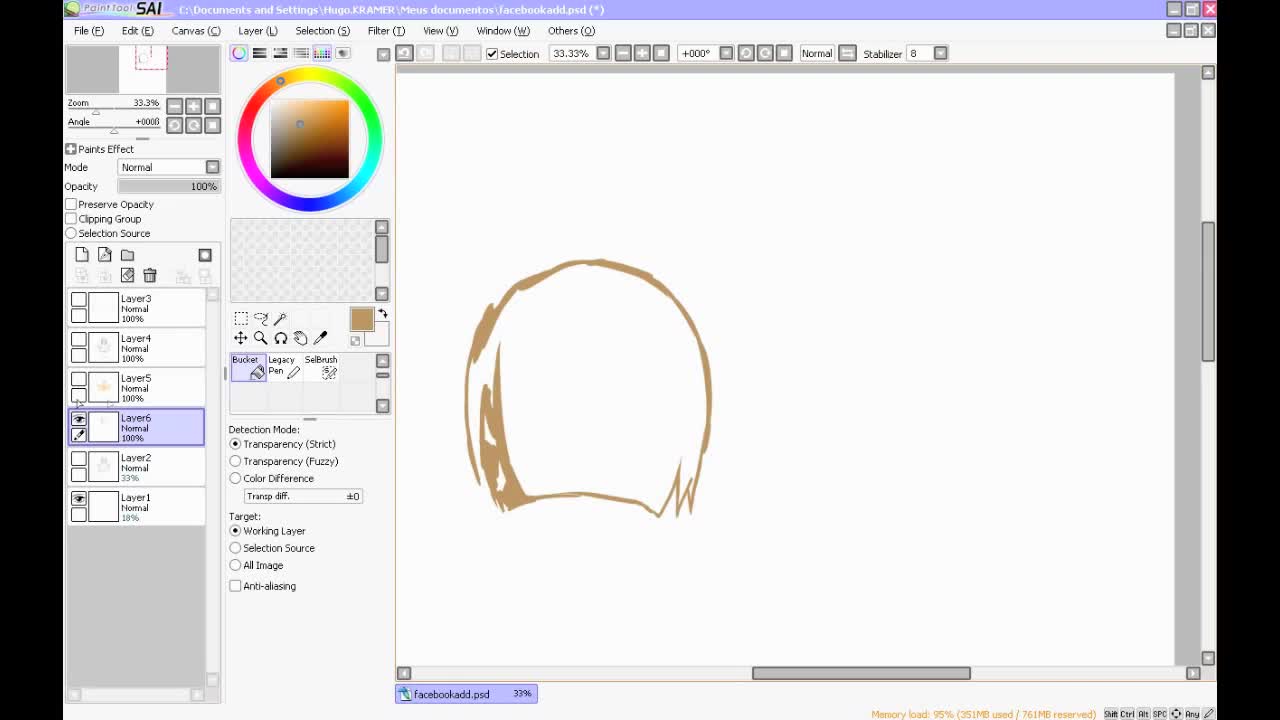1280x720 pixels.
Task: Create a new layer folder
Action: [127, 255]
